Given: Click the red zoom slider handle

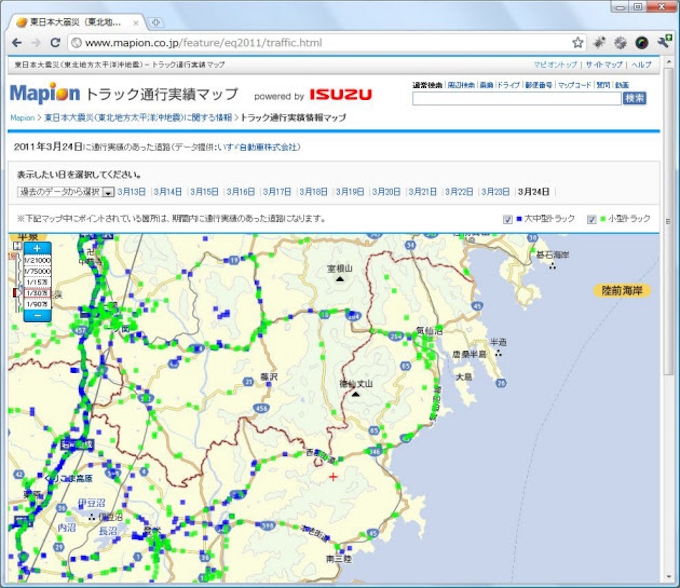Looking at the screenshot, I should point(18,294).
